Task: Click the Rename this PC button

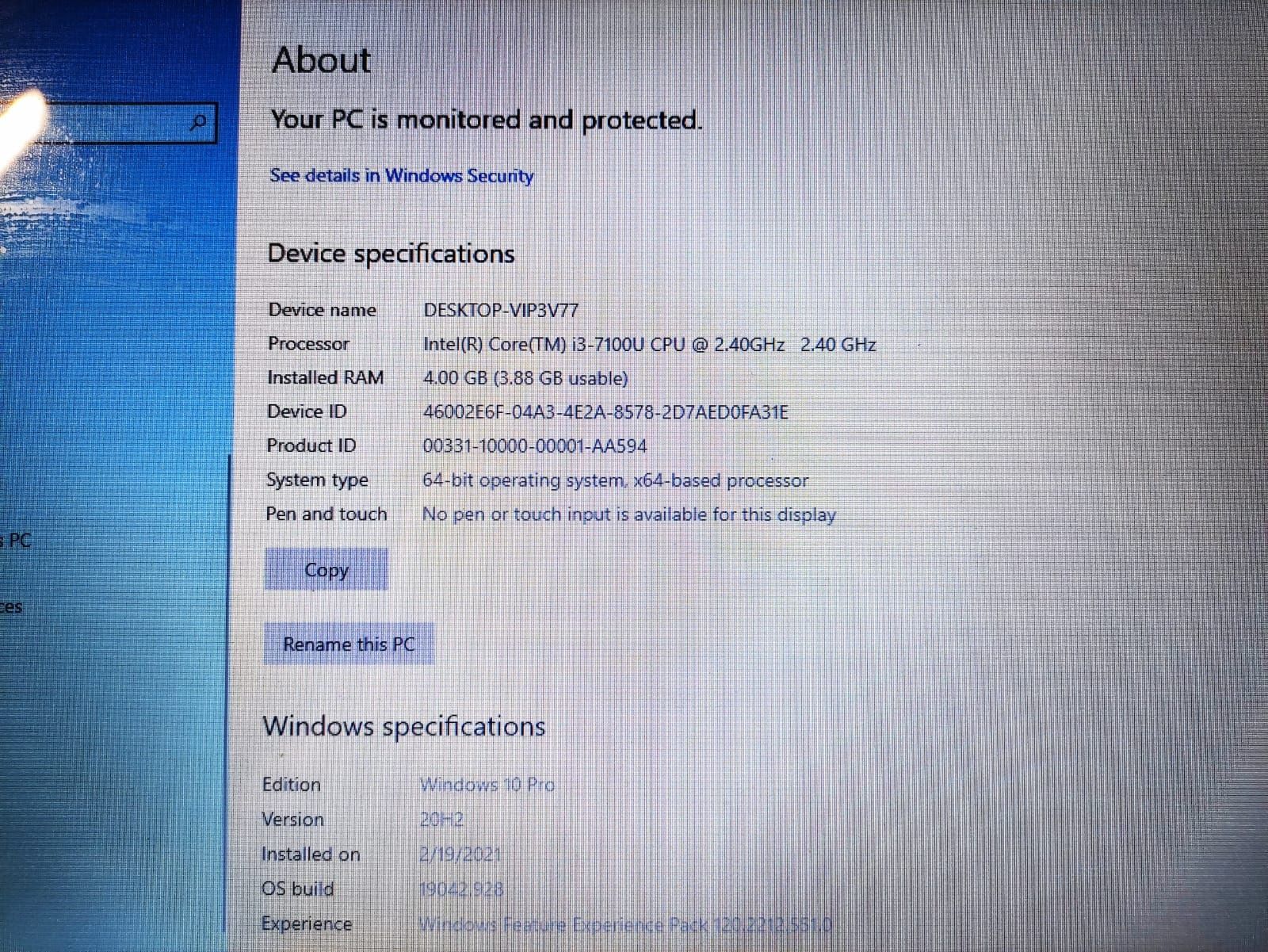Action: tap(349, 644)
